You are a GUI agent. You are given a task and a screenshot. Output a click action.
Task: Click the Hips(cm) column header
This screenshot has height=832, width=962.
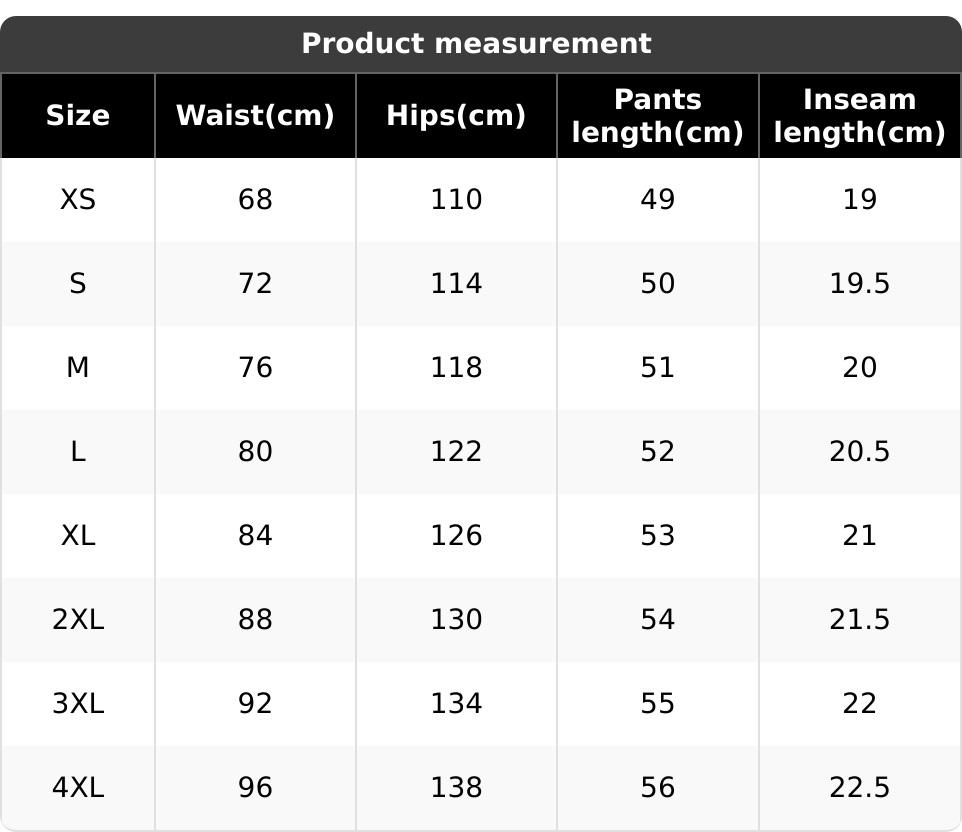(456, 116)
